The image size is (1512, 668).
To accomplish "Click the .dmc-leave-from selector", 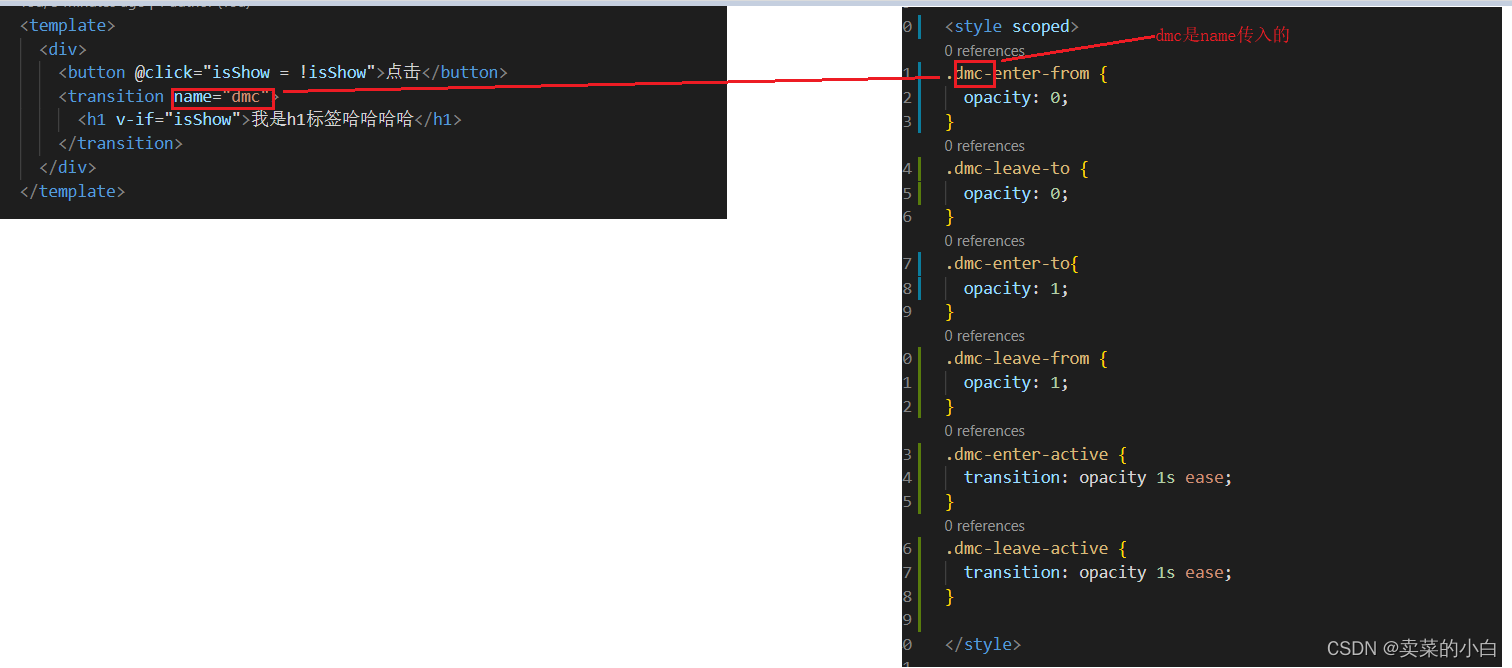I will [1017, 358].
